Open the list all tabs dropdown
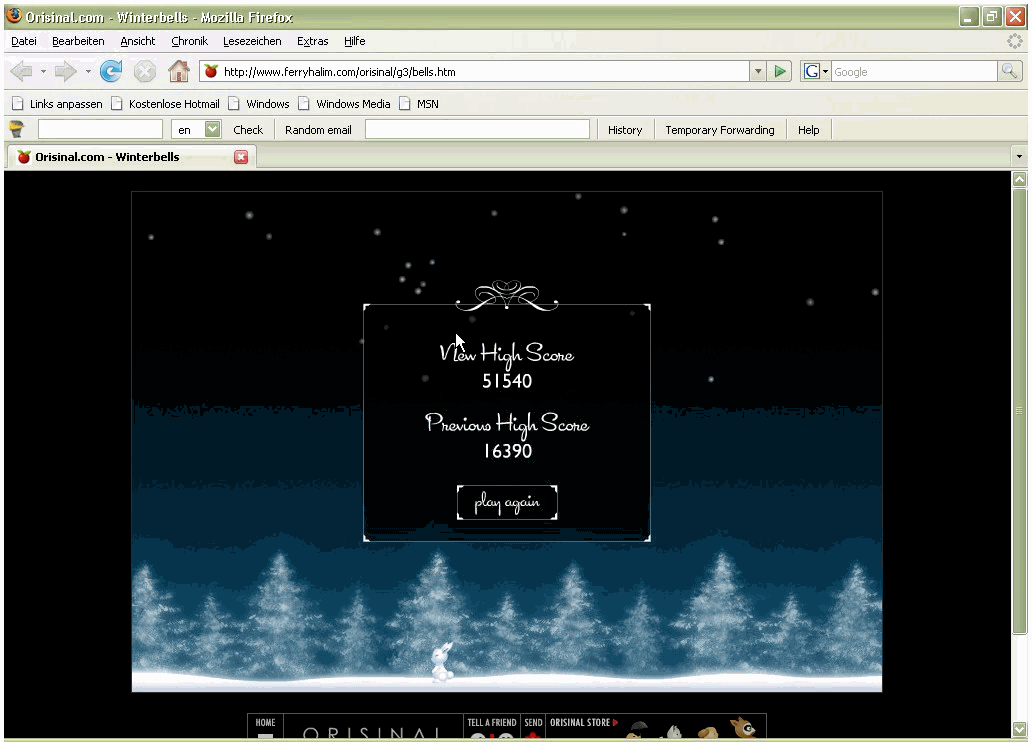The image size is (1032, 742). click(1019, 157)
